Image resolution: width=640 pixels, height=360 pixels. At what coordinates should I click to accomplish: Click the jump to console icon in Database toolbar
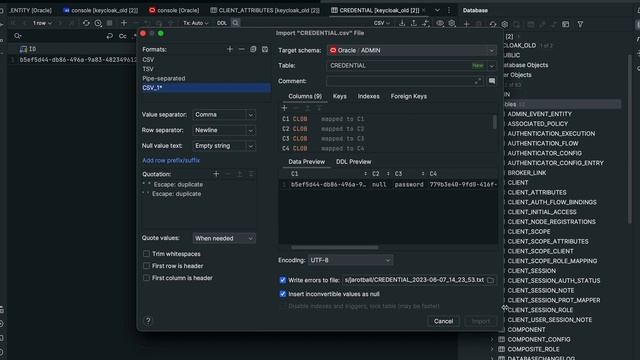pos(565,24)
